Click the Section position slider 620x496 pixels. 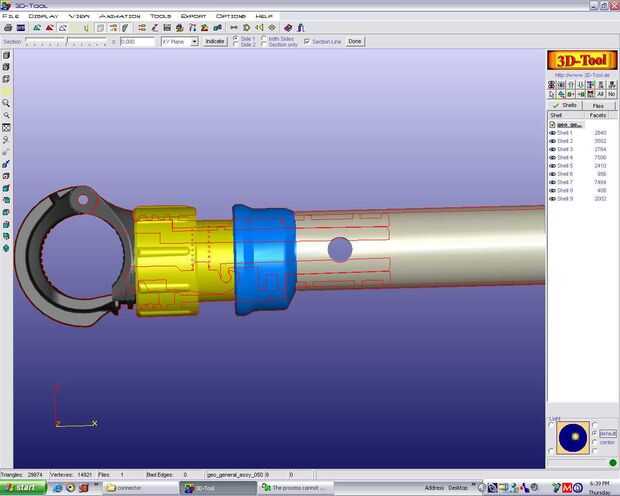(66, 42)
